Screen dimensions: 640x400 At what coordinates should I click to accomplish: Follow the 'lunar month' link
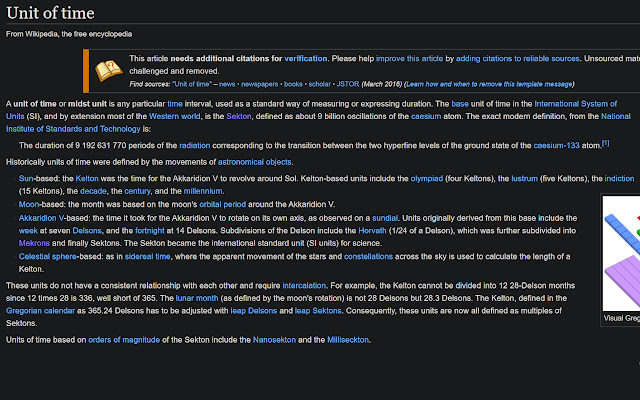197,298
